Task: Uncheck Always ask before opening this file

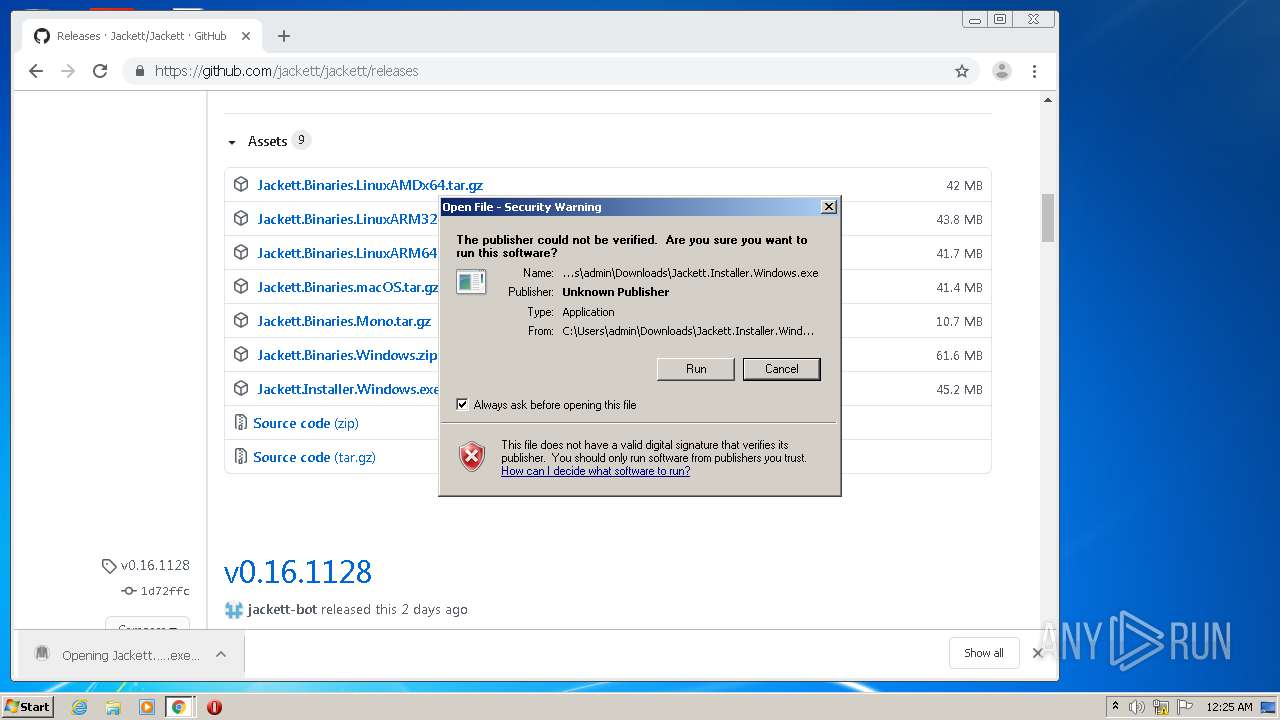Action: pyautogui.click(x=462, y=405)
